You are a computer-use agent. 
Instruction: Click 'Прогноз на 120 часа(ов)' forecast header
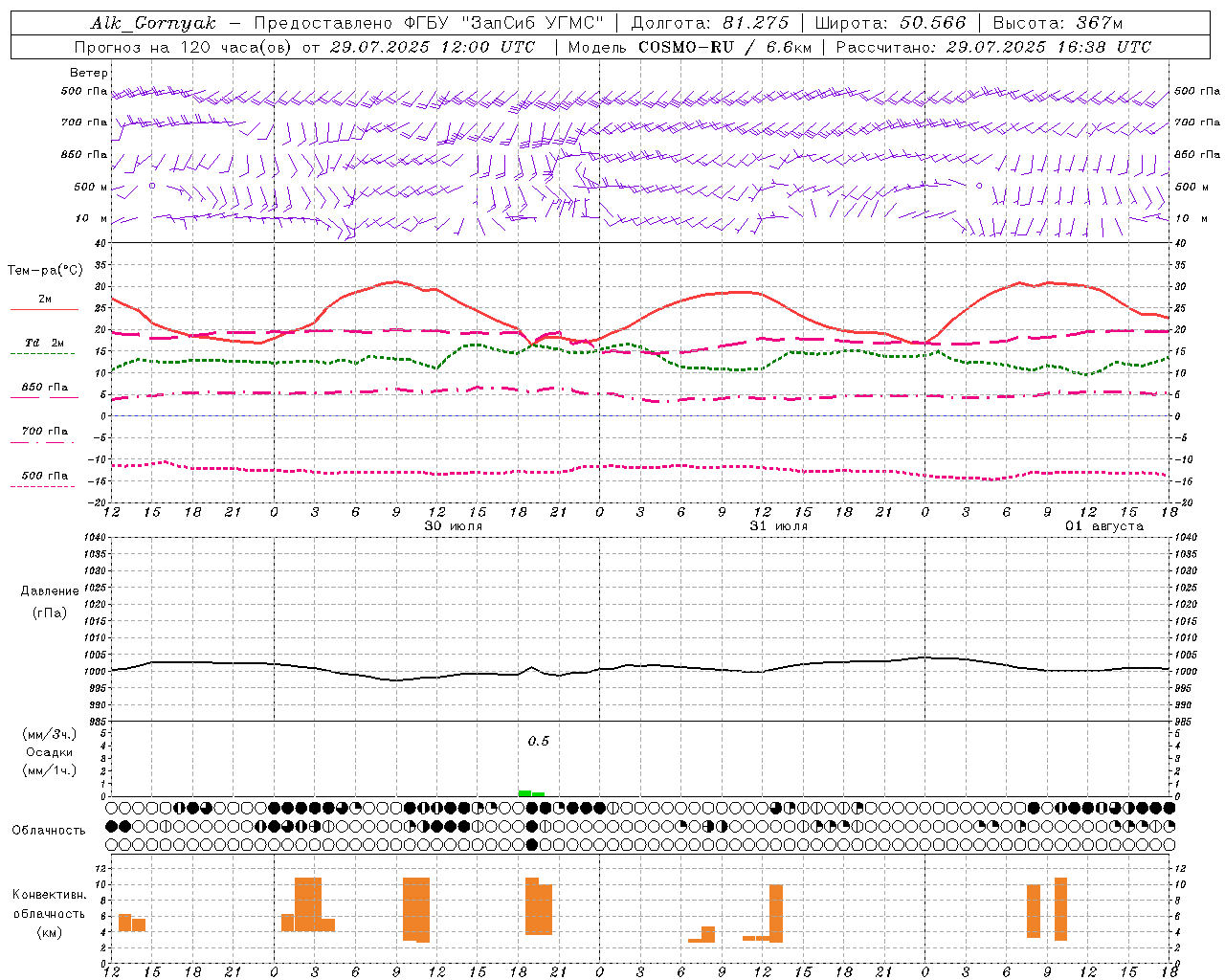tap(184, 47)
